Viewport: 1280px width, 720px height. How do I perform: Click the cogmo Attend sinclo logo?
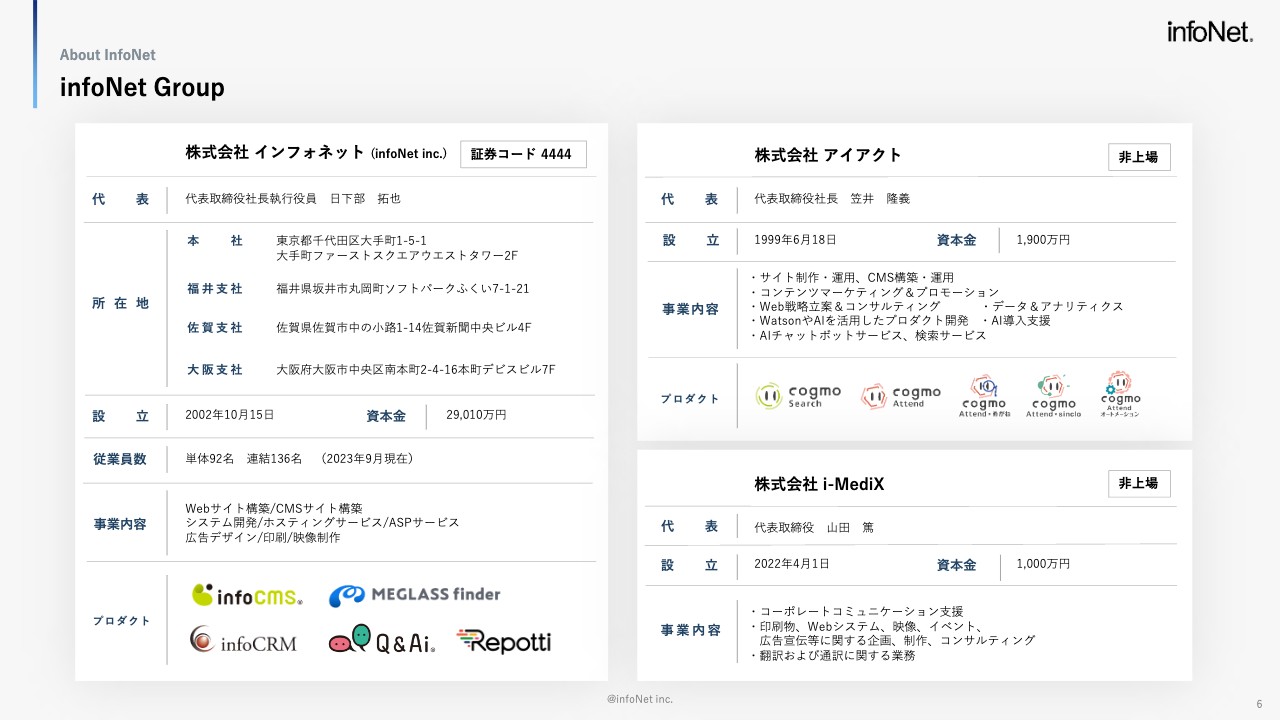point(1053,396)
